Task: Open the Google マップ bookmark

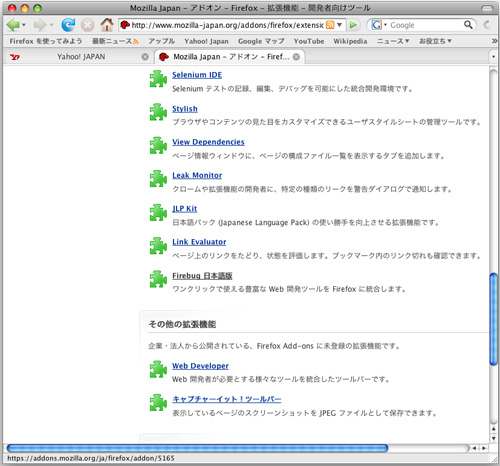Action: pyautogui.click(x=261, y=41)
